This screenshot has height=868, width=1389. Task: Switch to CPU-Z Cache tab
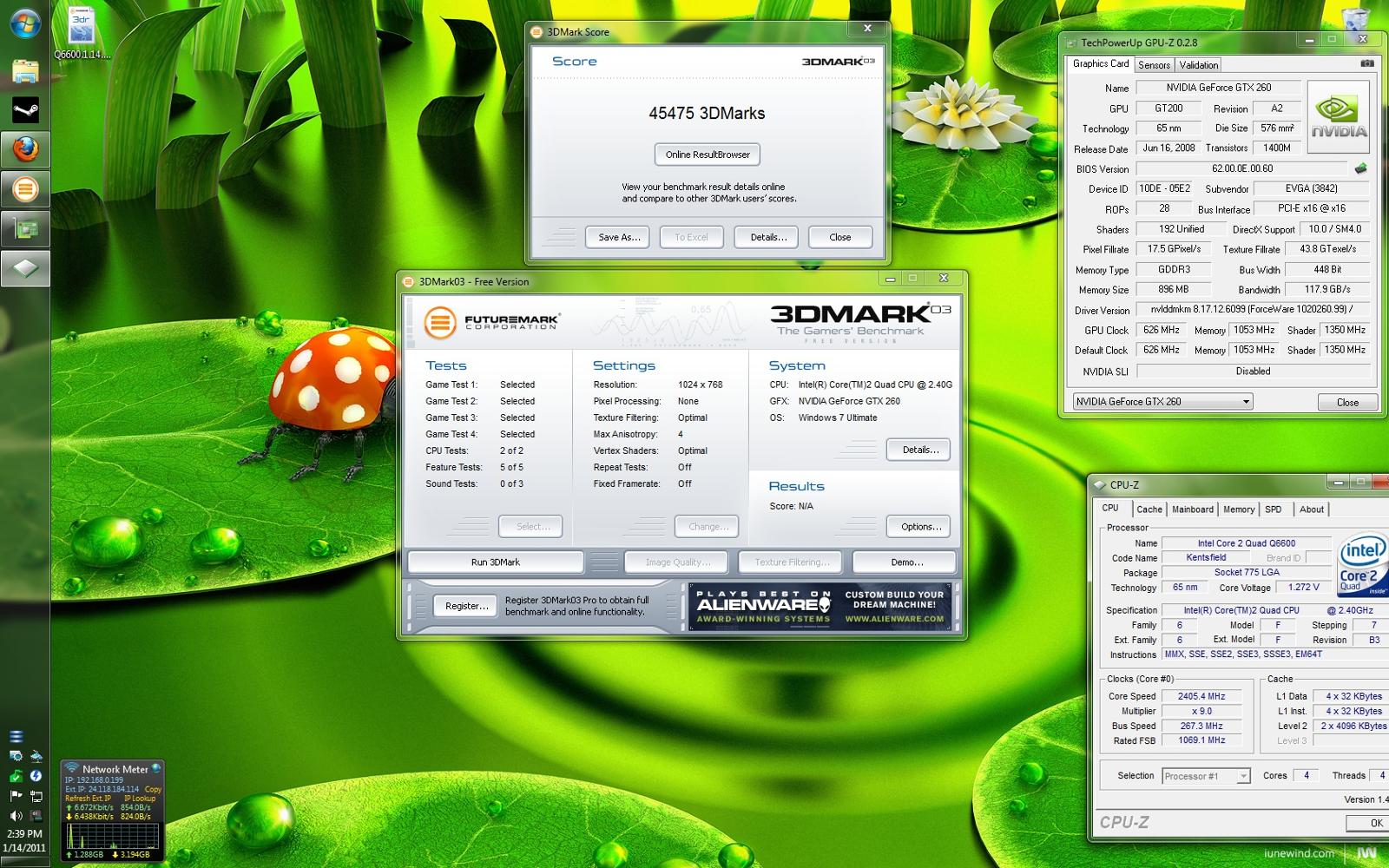1149,510
